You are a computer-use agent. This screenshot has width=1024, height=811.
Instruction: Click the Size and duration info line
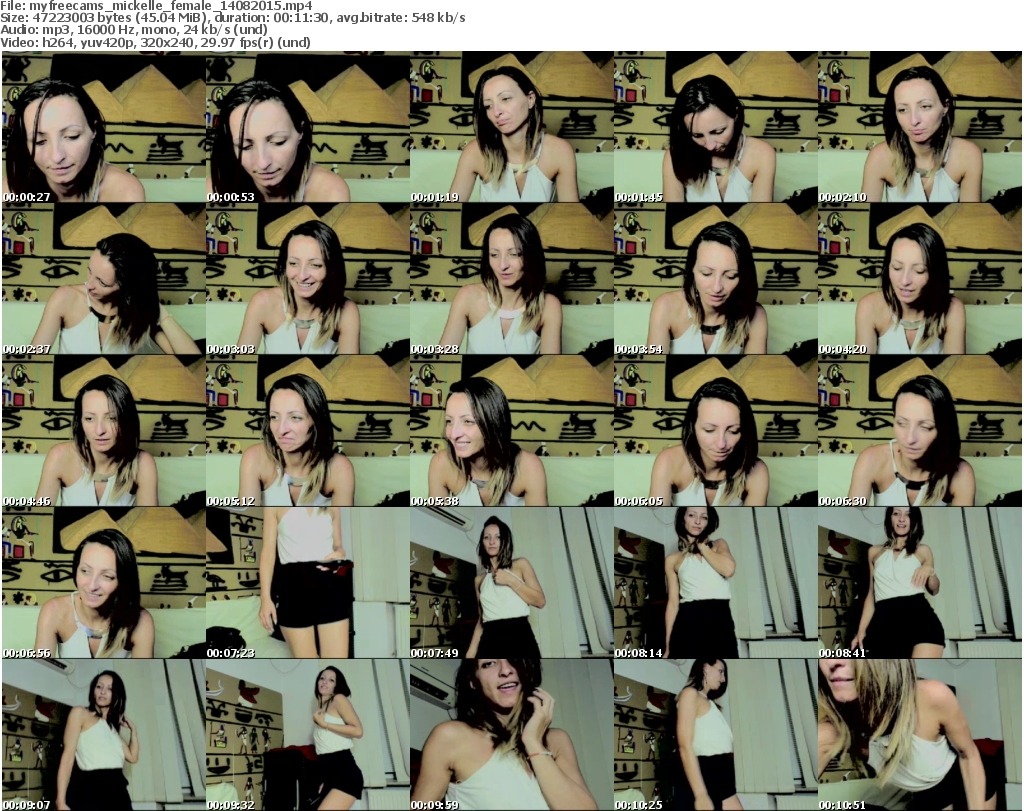(232, 18)
